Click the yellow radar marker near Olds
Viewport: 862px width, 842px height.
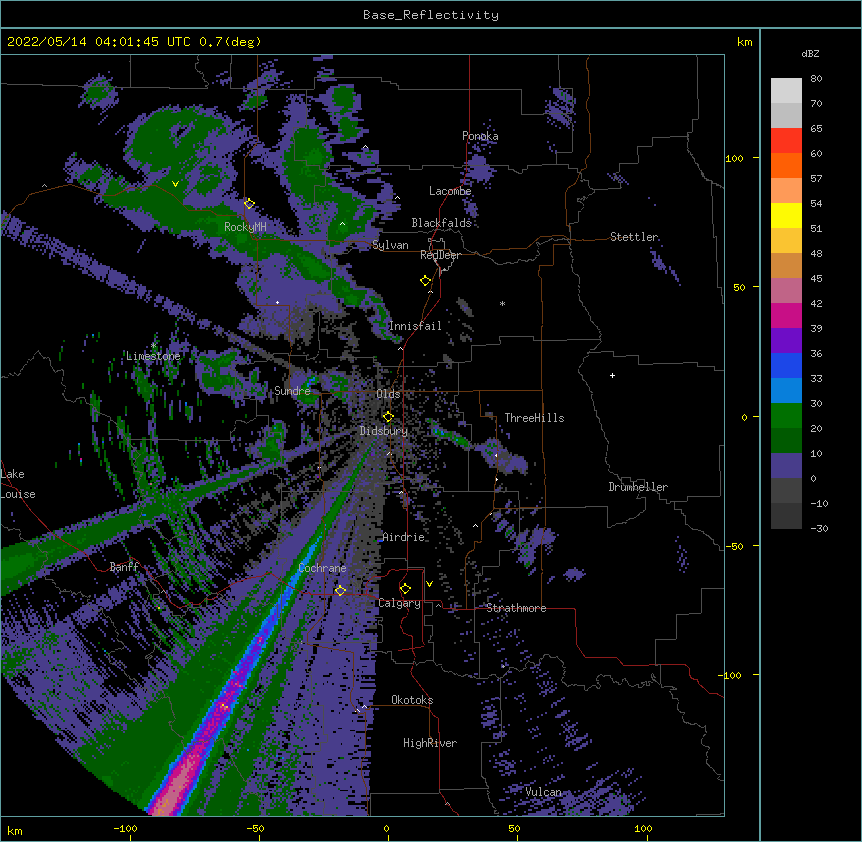388,417
